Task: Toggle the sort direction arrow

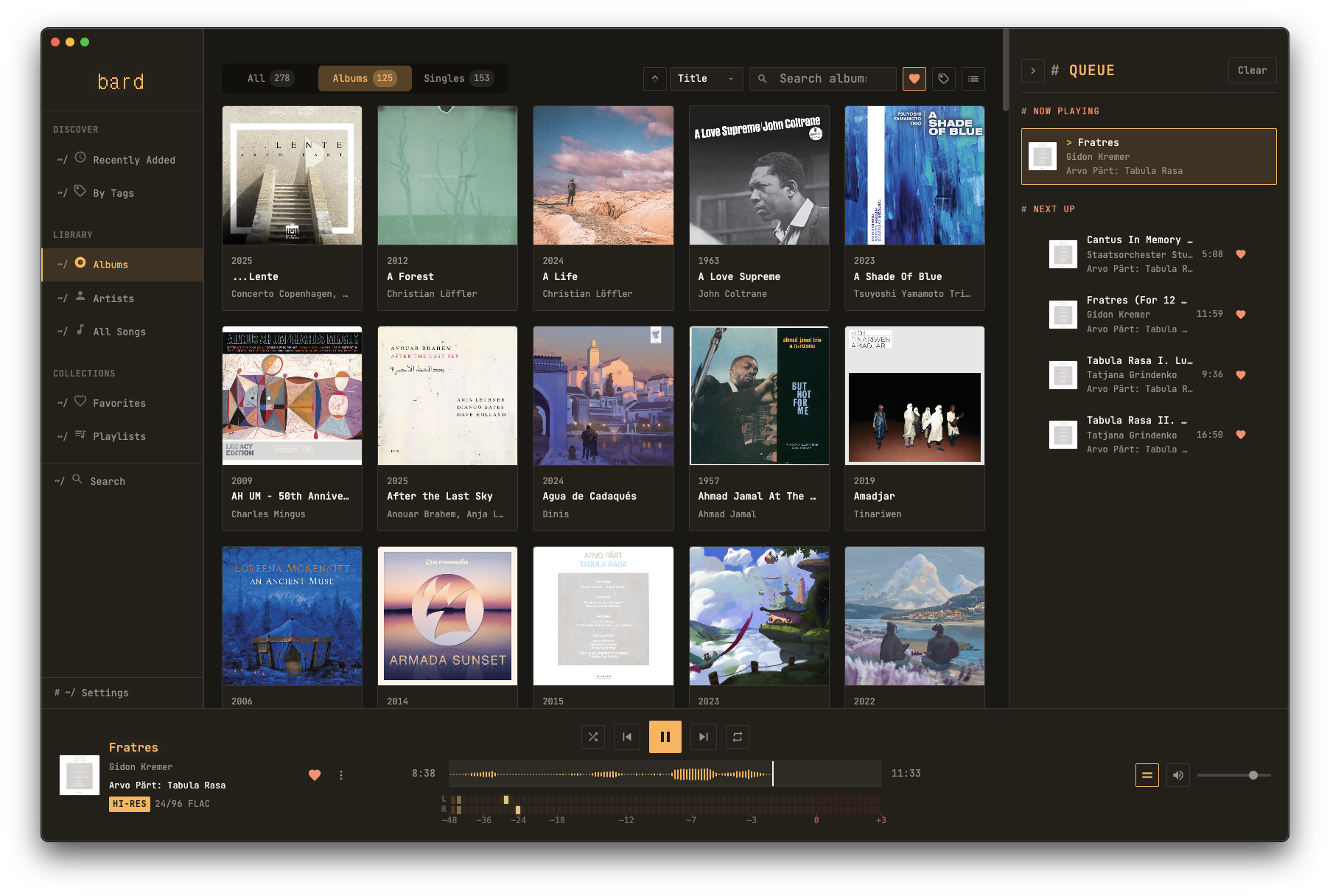Action: (654, 78)
